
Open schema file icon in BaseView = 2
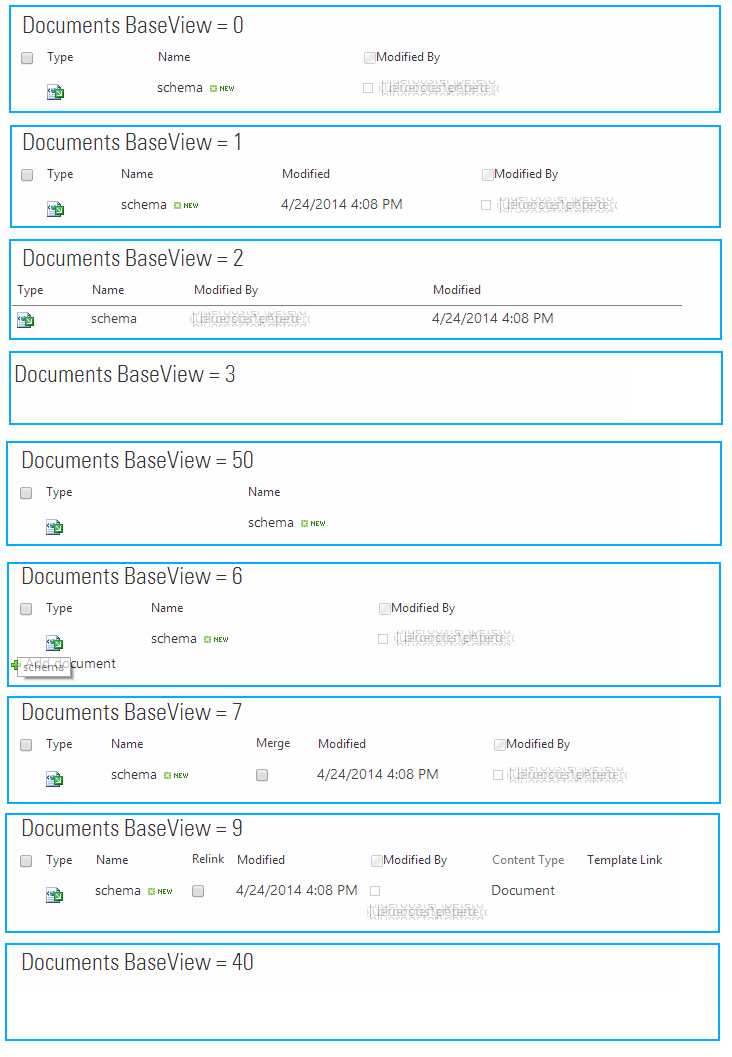coord(26,320)
